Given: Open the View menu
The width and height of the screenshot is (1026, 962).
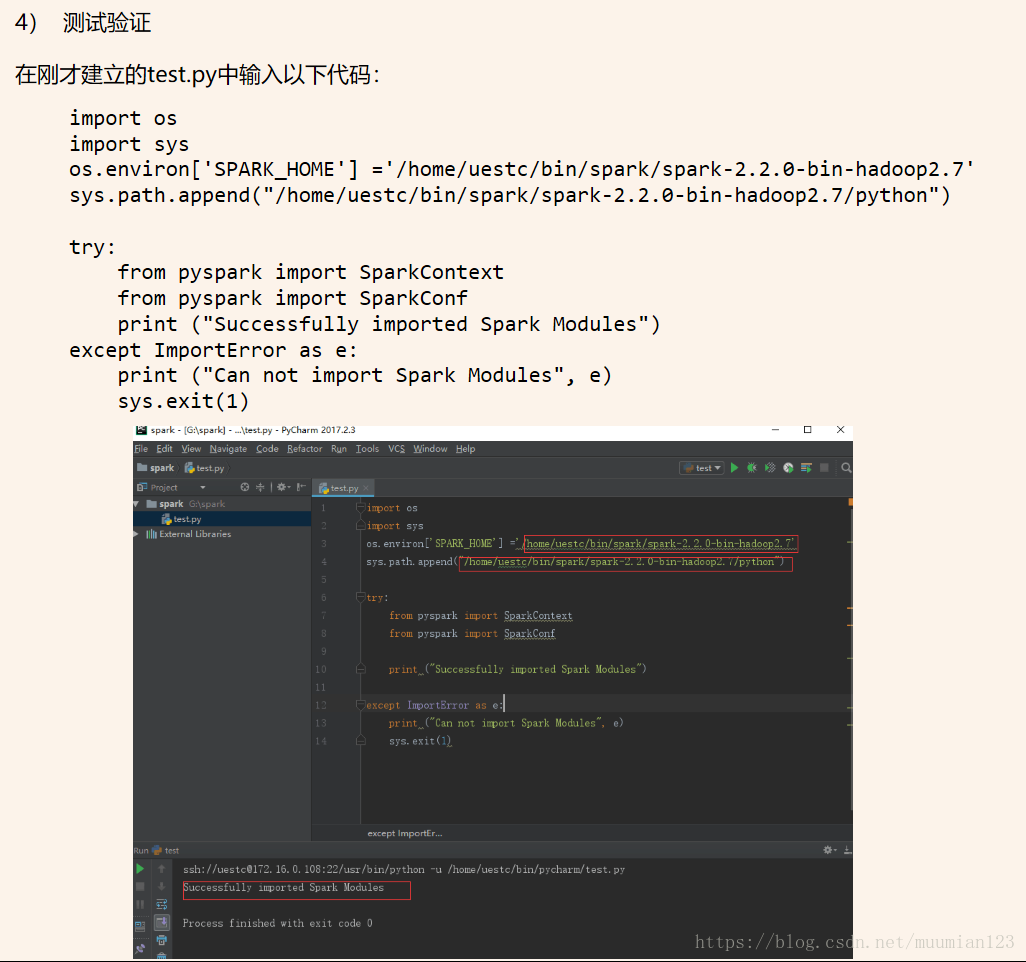Looking at the screenshot, I should [191, 449].
